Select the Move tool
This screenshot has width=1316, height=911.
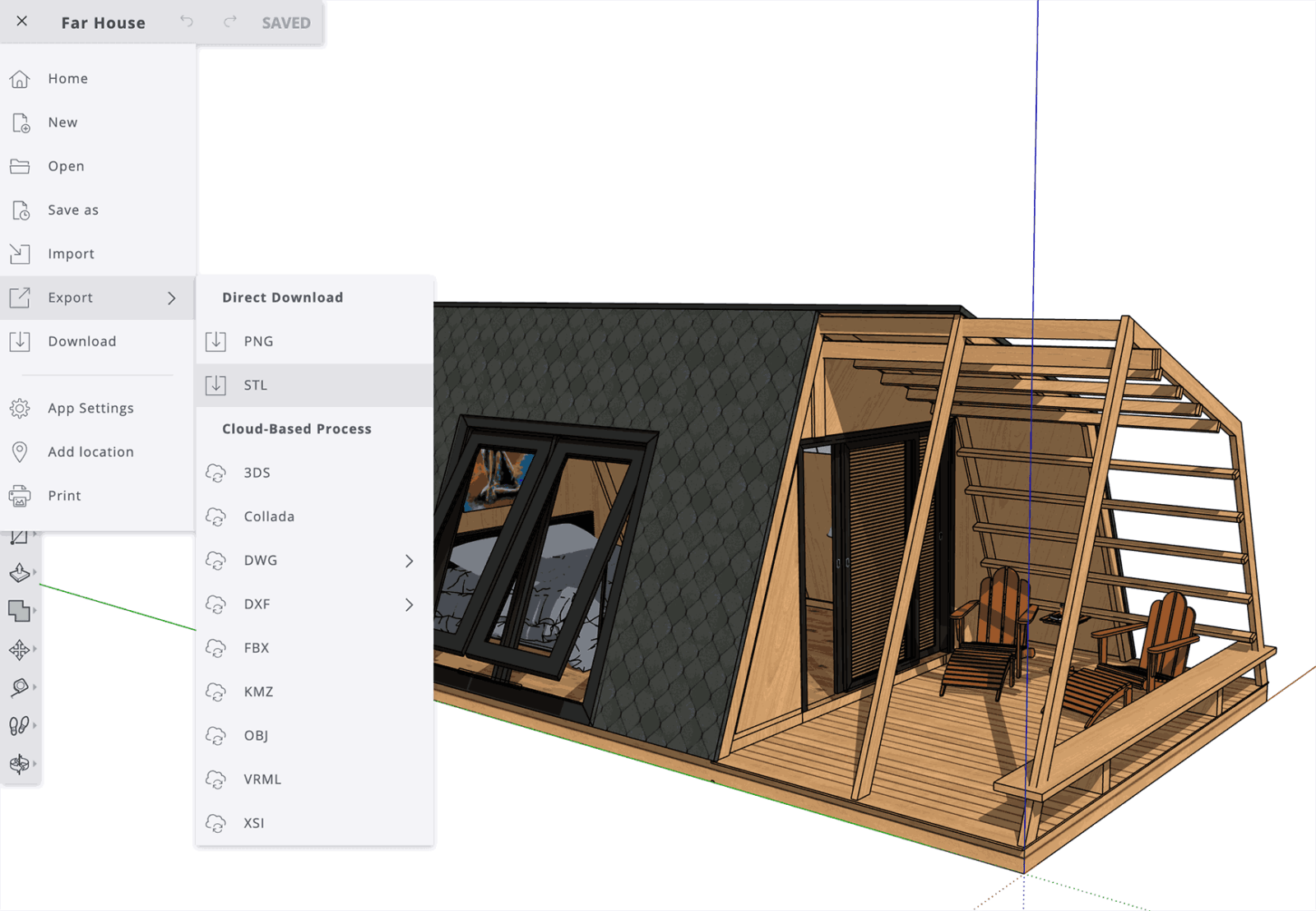tap(20, 650)
